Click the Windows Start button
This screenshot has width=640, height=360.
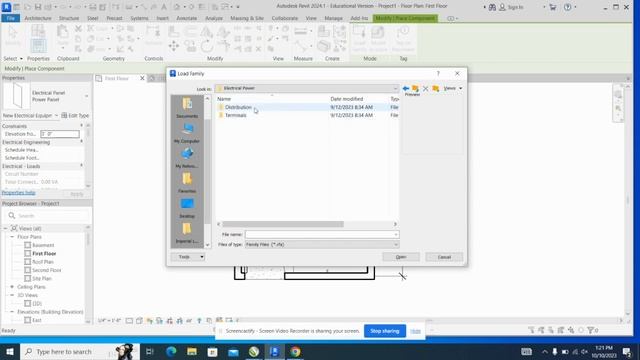(10, 351)
